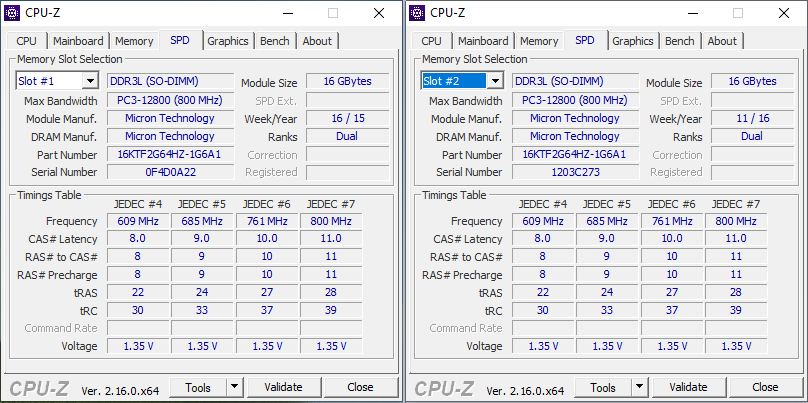Screen dimensions: 808x403
Task: Expand the Tools arrow menu in right window
Action: tap(639, 387)
